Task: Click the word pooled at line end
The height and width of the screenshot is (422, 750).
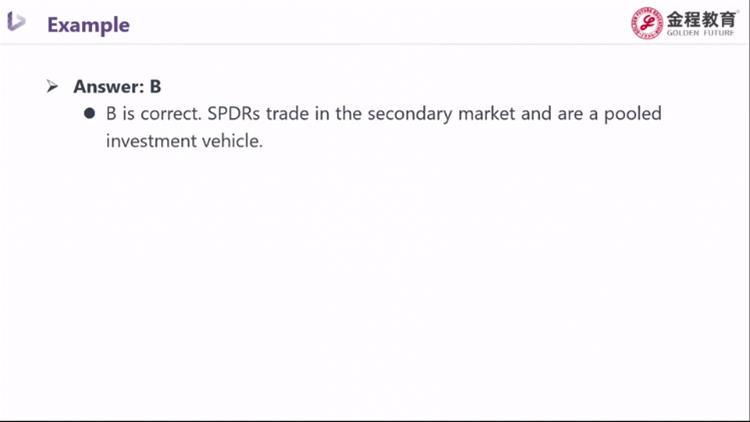Action: click(x=633, y=114)
